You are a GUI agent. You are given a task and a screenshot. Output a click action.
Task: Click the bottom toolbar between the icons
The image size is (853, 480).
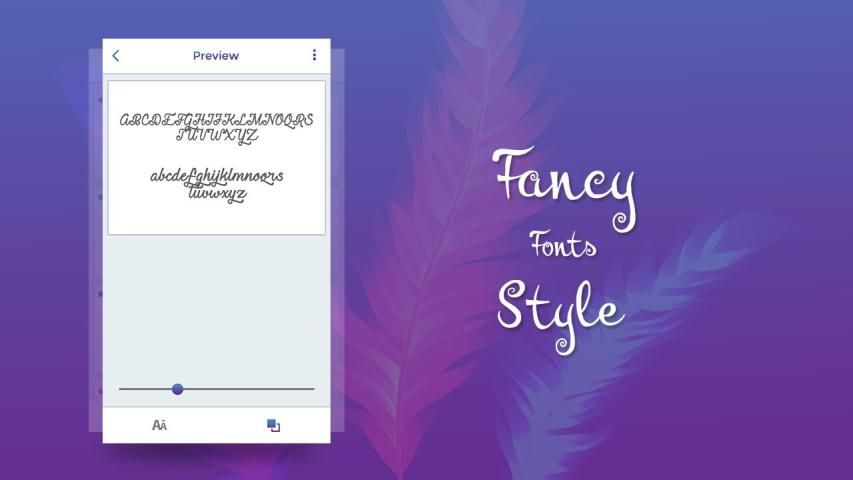(217, 425)
